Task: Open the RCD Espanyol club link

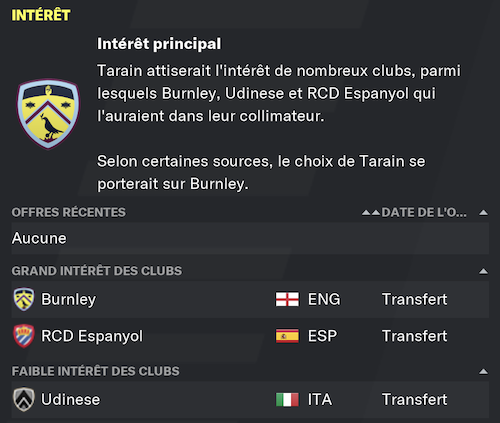Action: click(92, 336)
